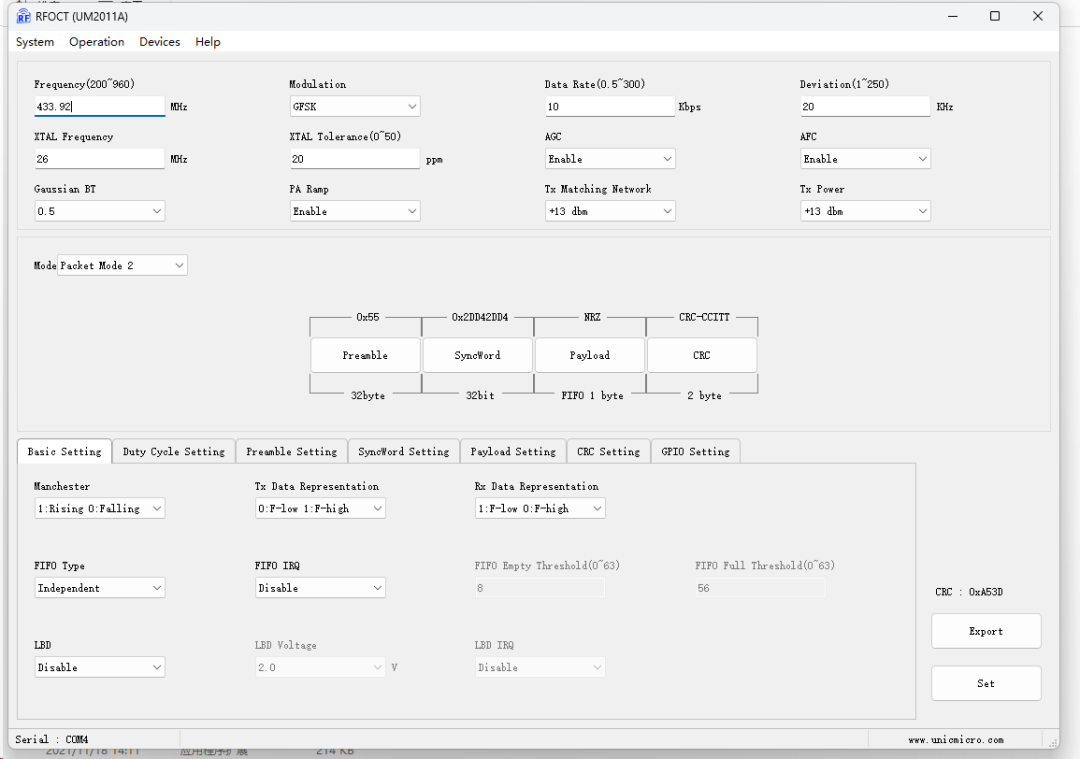Switch to the GPIO Setting tab
This screenshot has width=1080, height=759.
695,452
